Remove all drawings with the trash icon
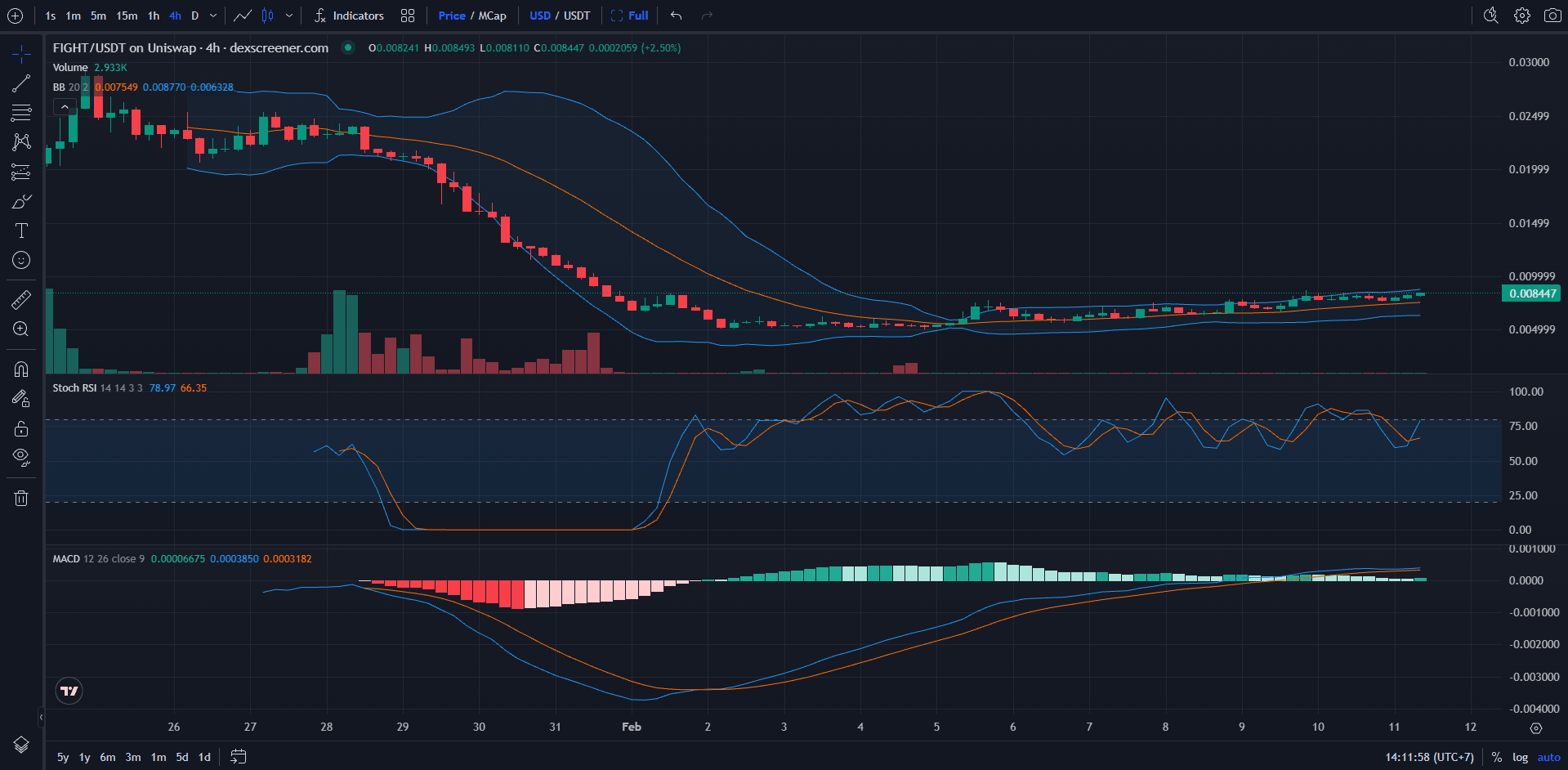Screen dimensions: 1568x770 [x=20, y=498]
